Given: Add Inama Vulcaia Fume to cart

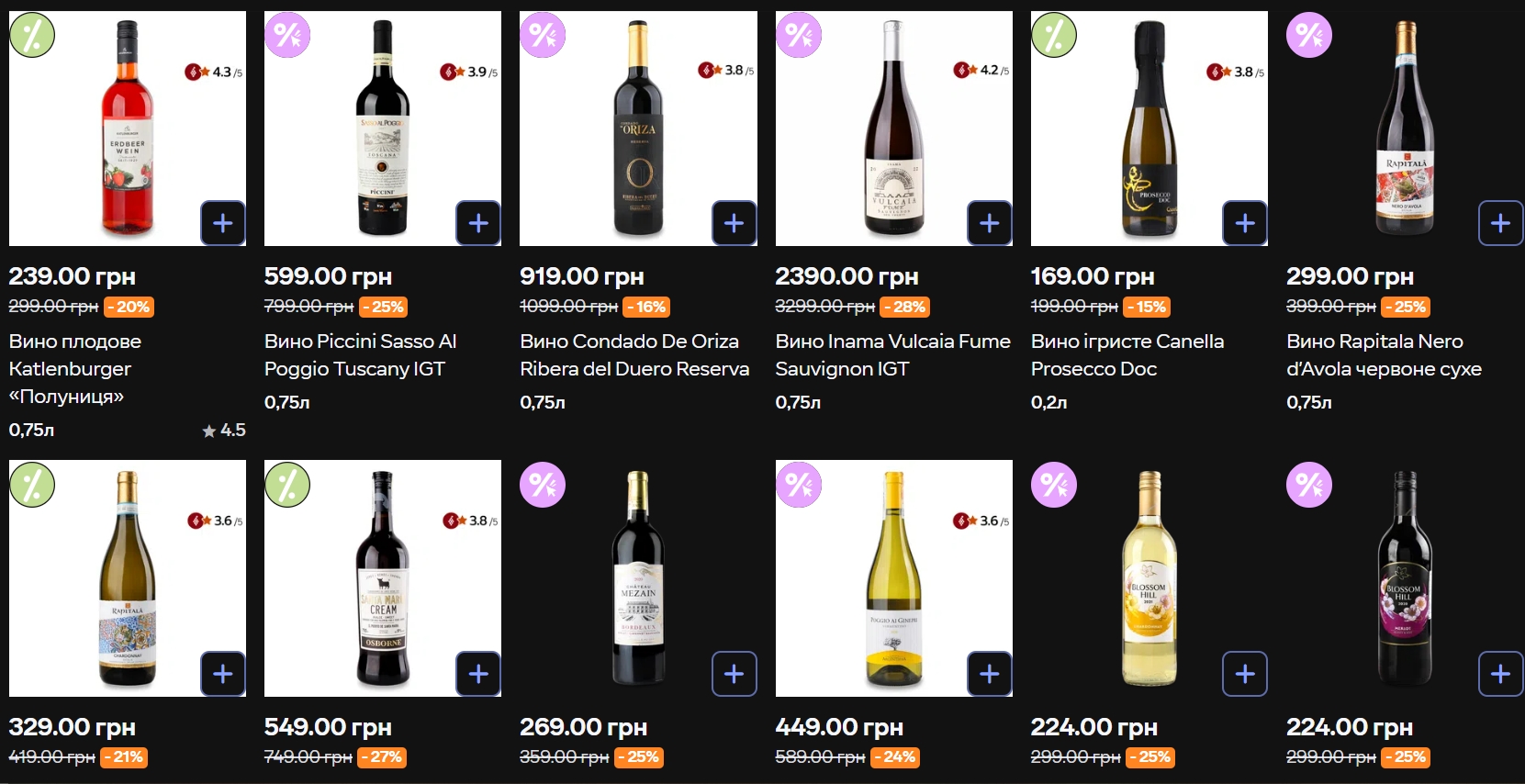Looking at the screenshot, I should pos(989,223).
